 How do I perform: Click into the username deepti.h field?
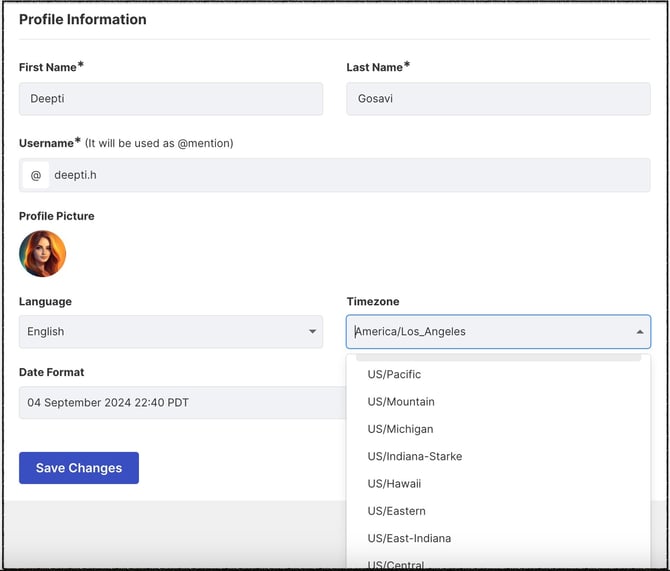tap(350, 175)
